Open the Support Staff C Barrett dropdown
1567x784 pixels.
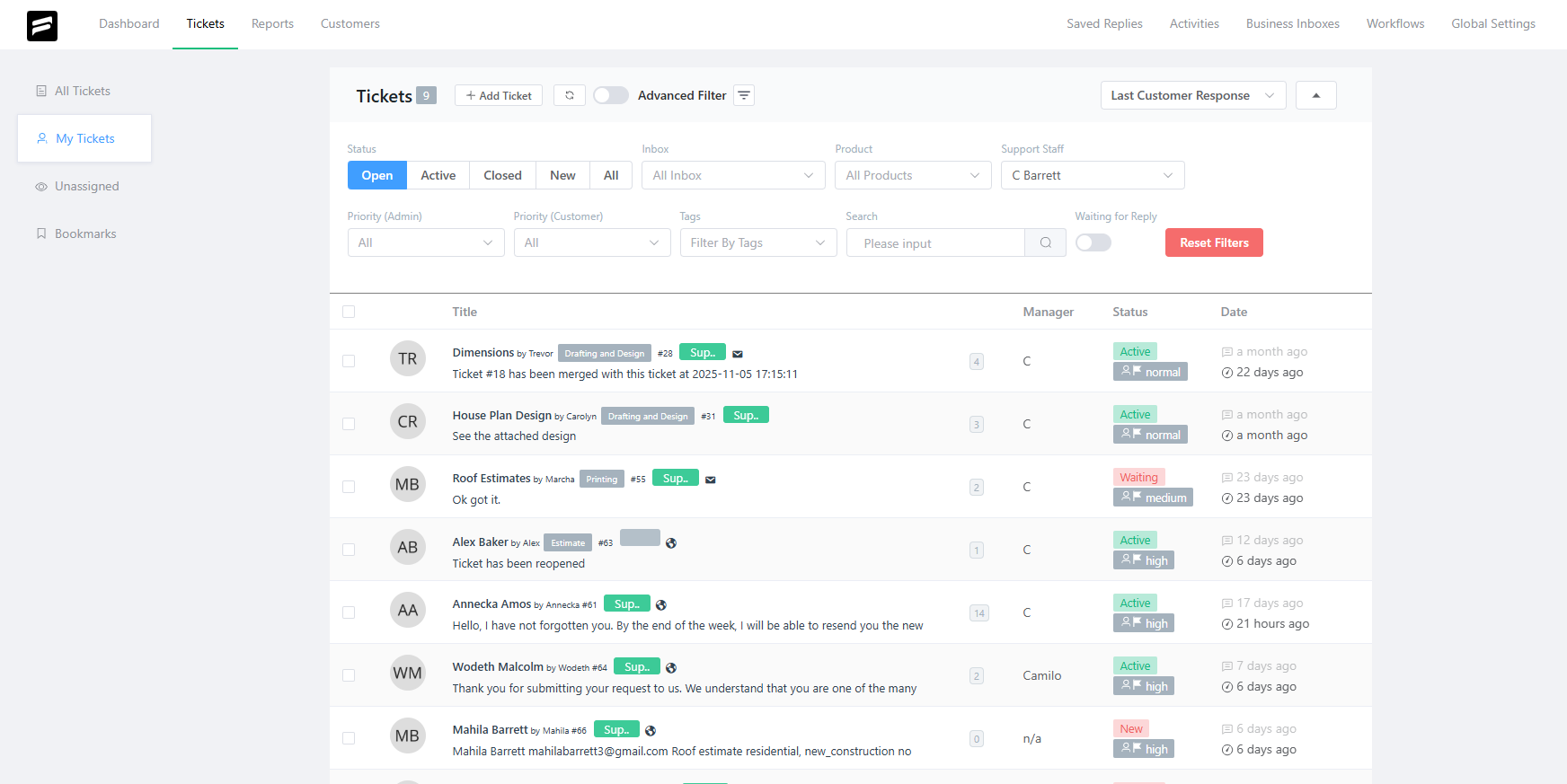1092,175
